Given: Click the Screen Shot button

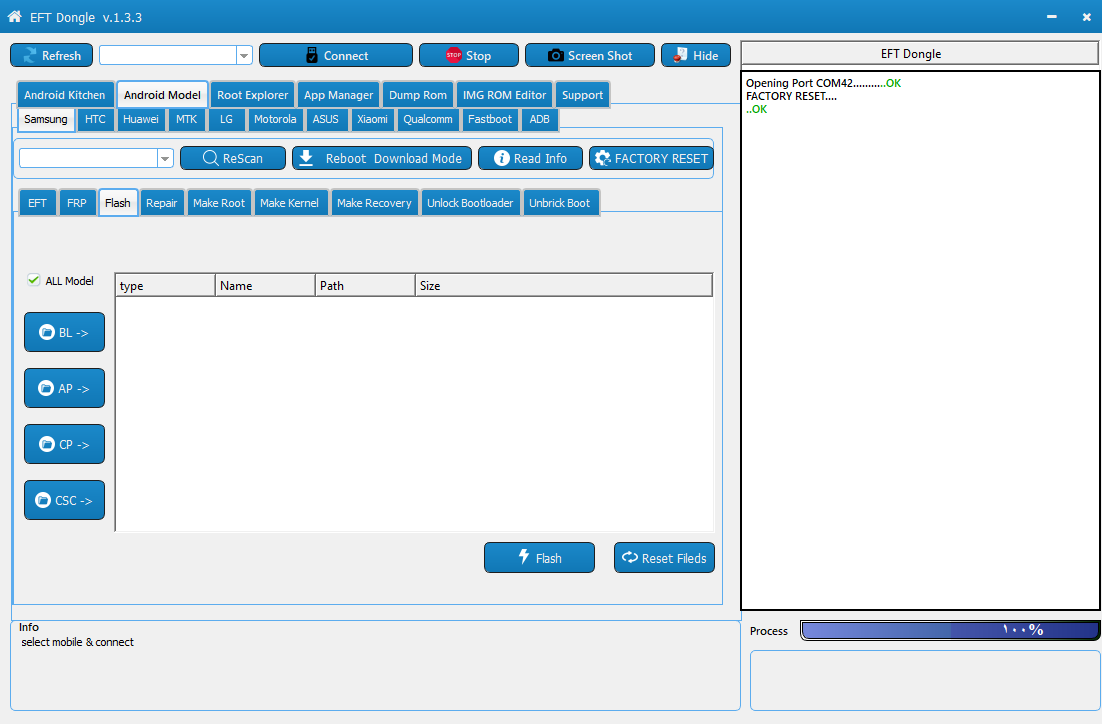Looking at the screenshot, I should pos(590,56).
